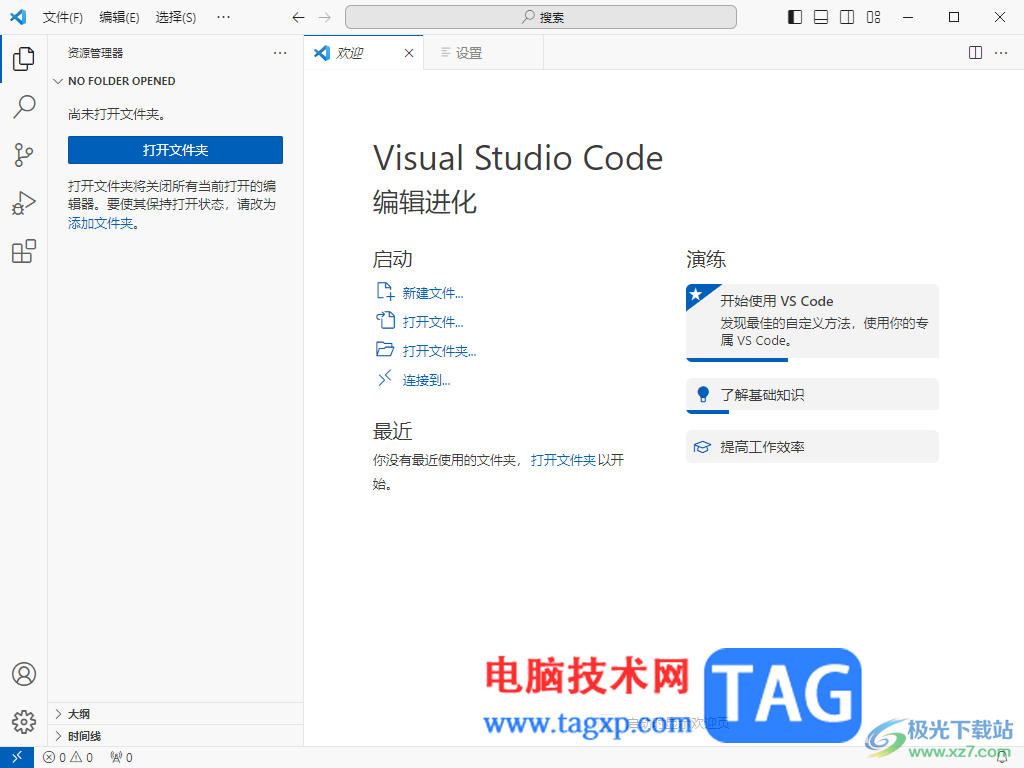Toggle the secondary side bar layout icon

(847, 18)
